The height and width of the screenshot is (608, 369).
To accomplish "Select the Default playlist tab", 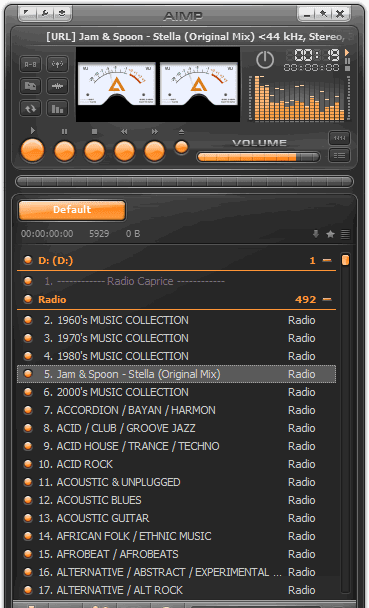I will (72, 210).
